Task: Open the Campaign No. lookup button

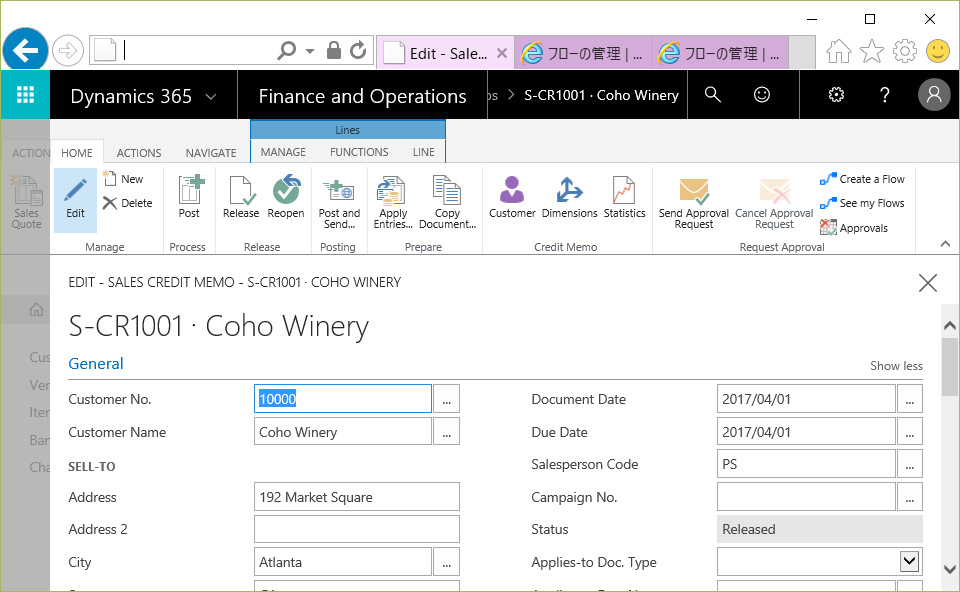Action: pos(910,496)
